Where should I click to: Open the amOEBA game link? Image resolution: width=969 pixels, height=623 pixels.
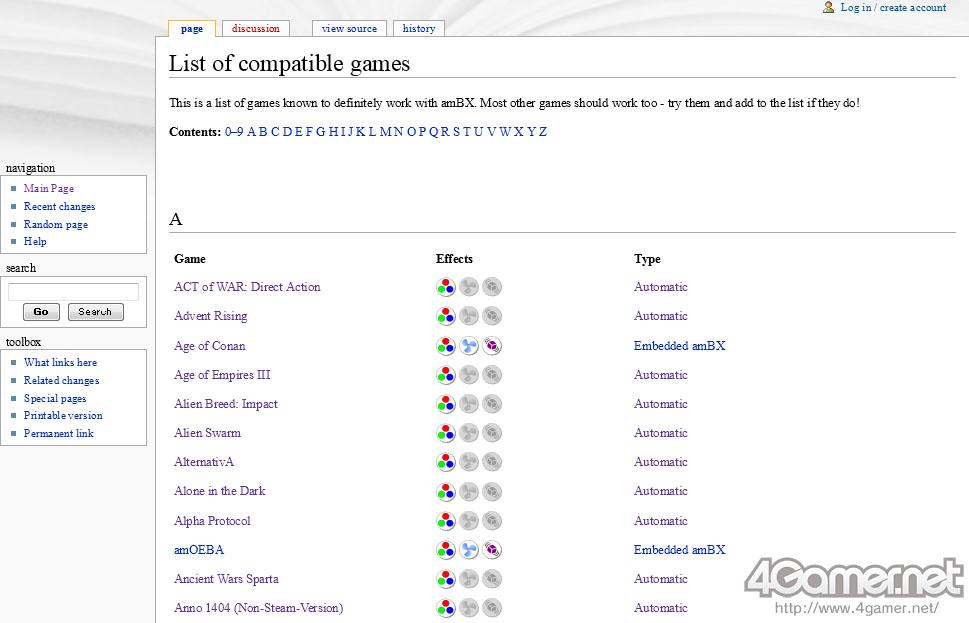coord(199,549)
